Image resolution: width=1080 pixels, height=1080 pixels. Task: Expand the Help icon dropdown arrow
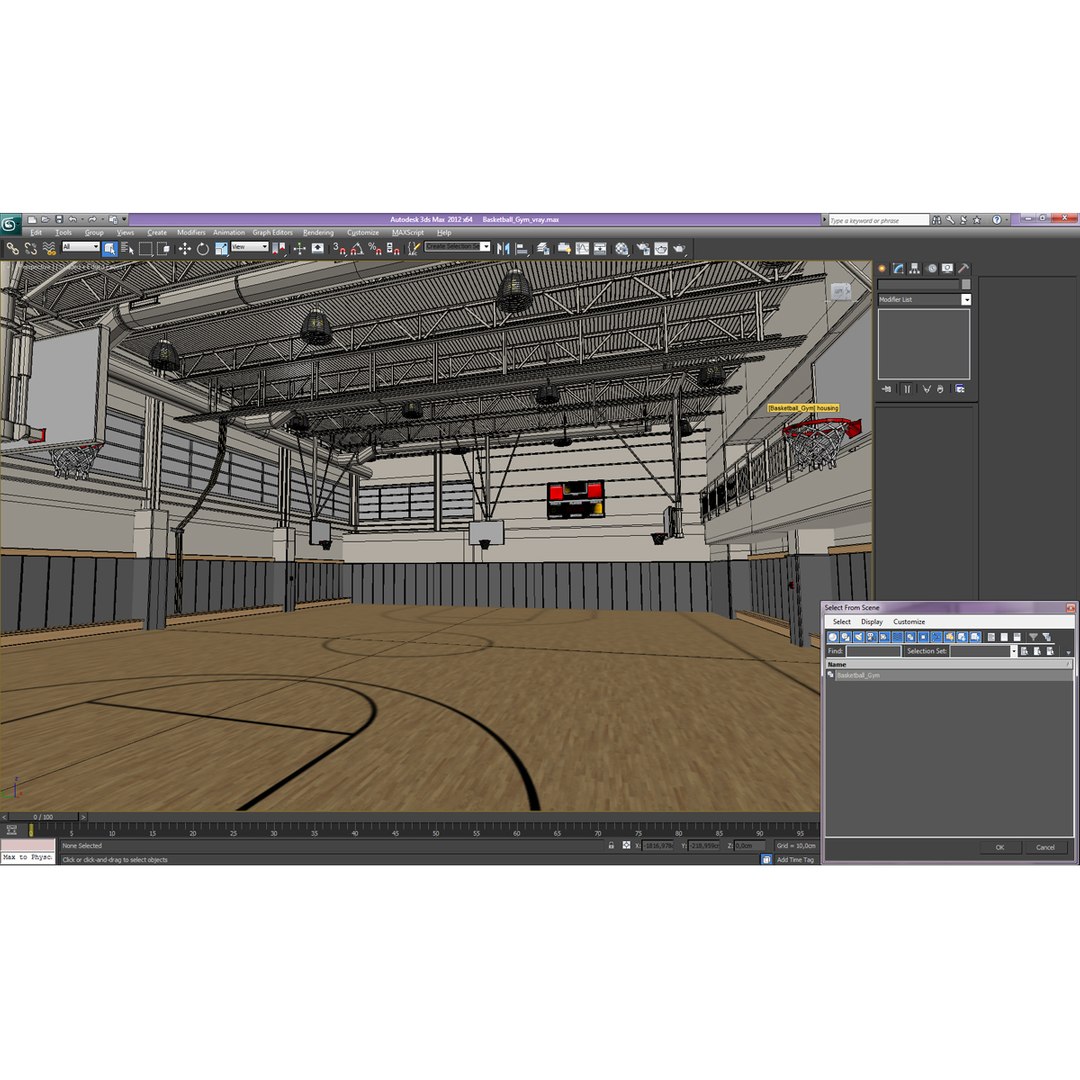[1006, 220]
